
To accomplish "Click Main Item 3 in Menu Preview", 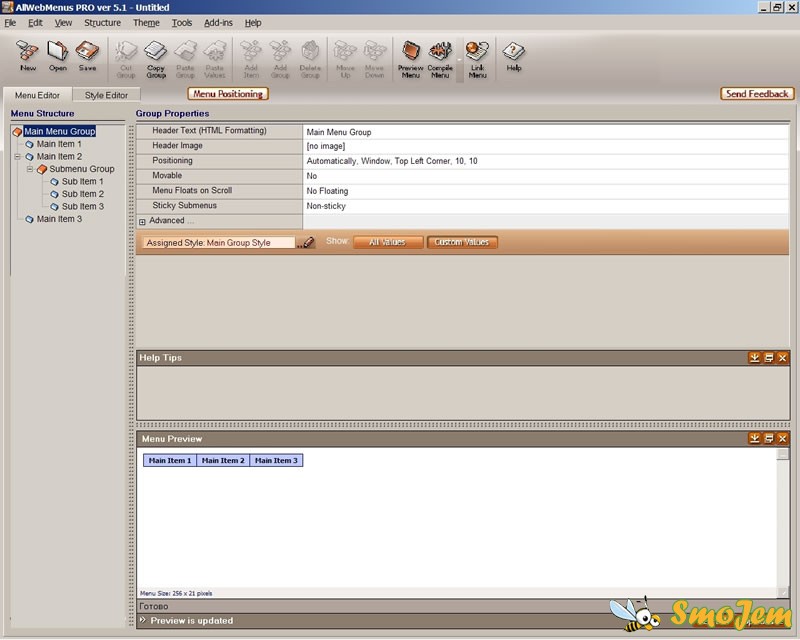I will tap(276, 460).
